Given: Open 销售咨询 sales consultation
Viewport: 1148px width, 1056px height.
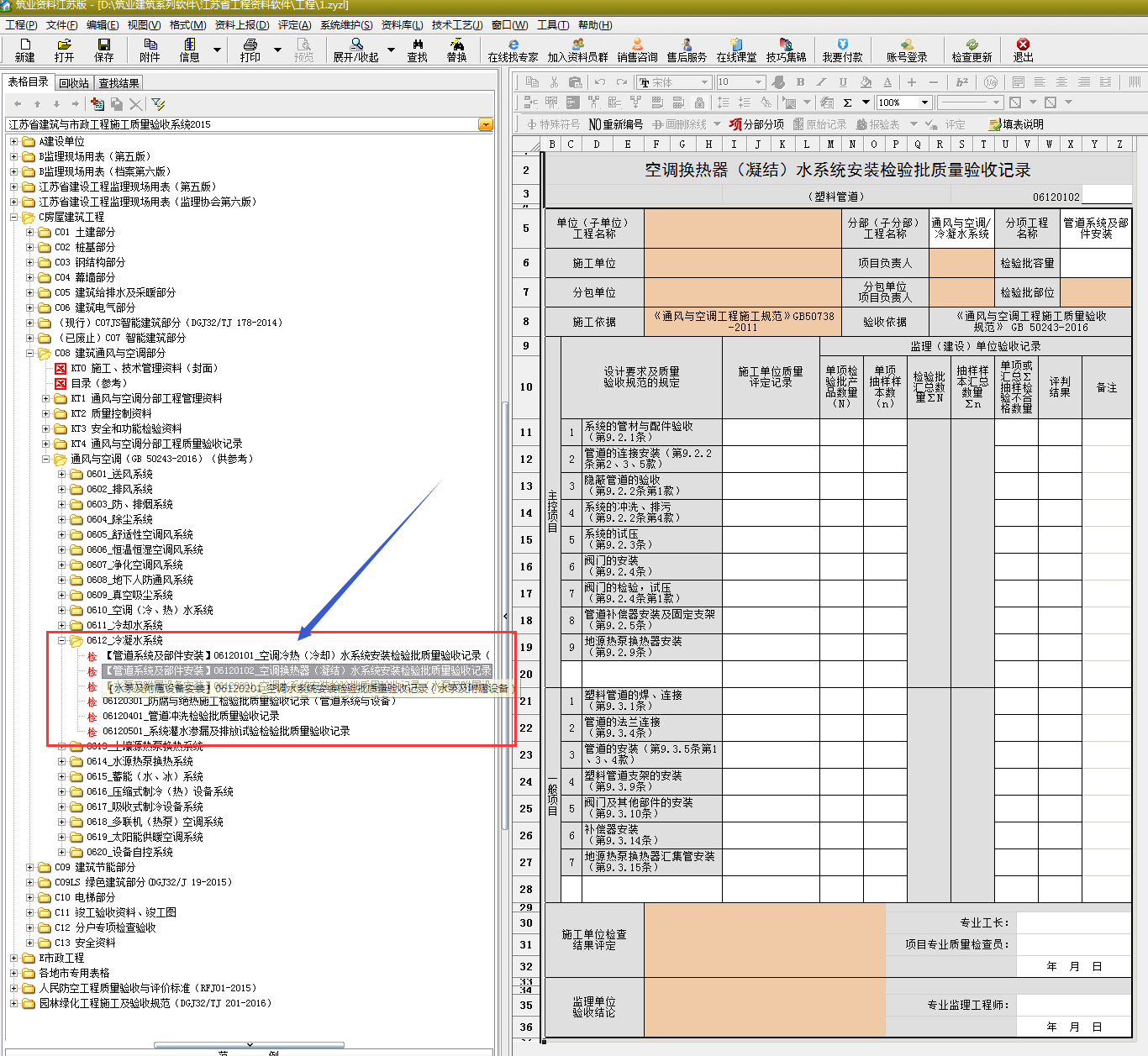Looking at the screenshot, I should pyautogui.click(x=637, y=50).
